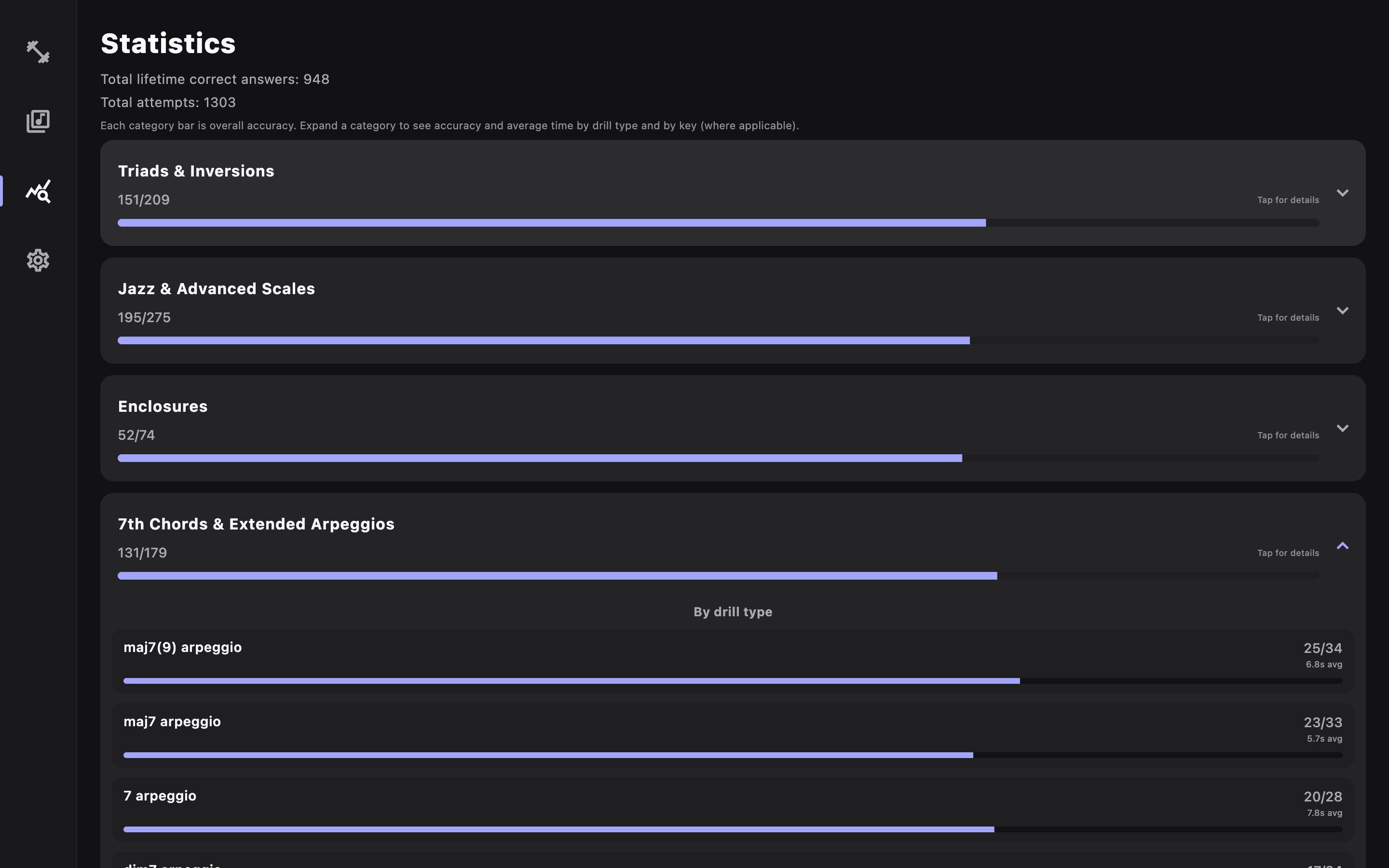Click the Jazz & Advanced Scales accuracy bar
This screenshot has height=868, width=1389.
click(x=718, y=340)
